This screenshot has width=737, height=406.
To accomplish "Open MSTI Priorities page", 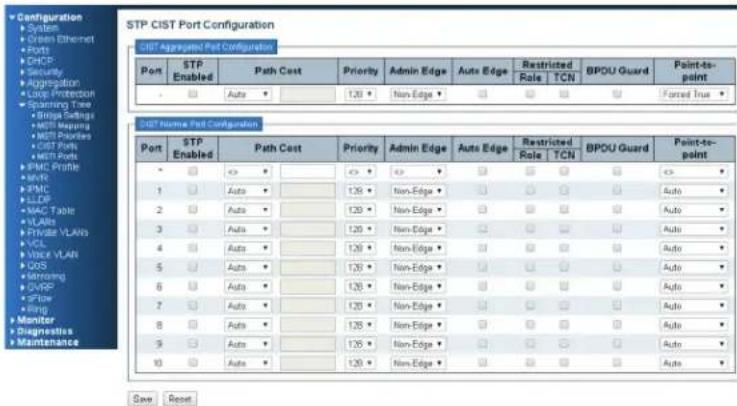I will pos(62,136).
